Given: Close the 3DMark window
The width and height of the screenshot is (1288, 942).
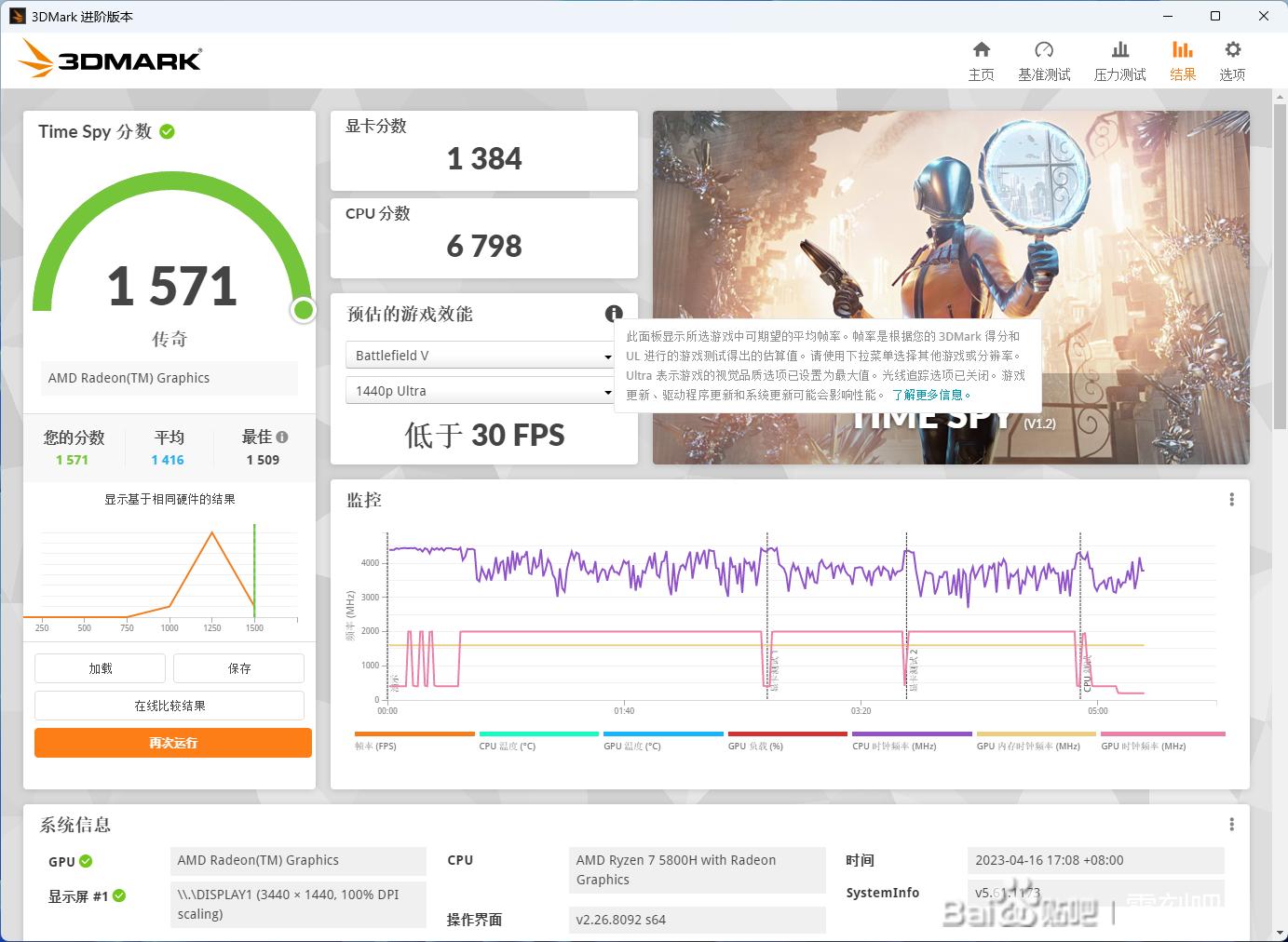Looking at the screenshot, I should point(1263,16).
